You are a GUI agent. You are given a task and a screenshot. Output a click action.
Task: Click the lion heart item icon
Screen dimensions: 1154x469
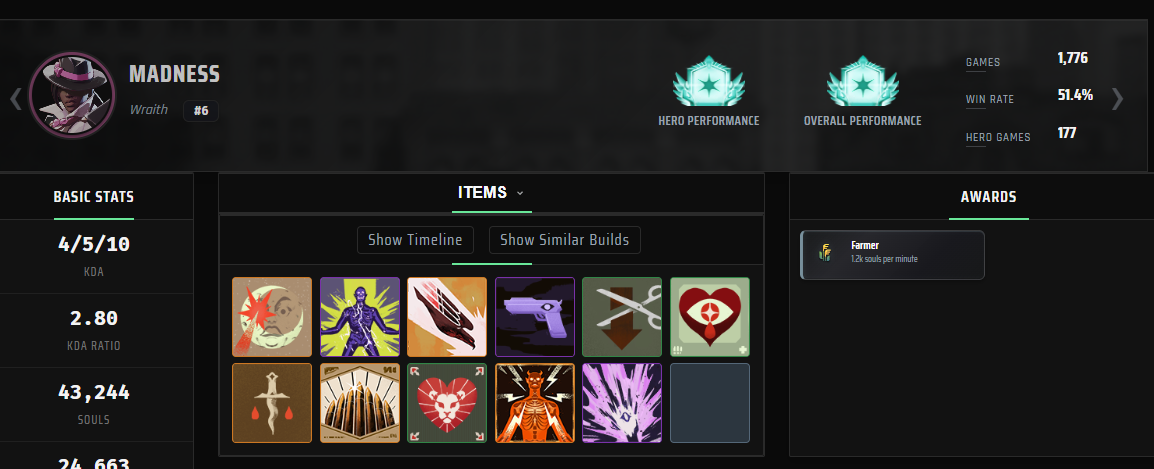click(x=447, y=403)
